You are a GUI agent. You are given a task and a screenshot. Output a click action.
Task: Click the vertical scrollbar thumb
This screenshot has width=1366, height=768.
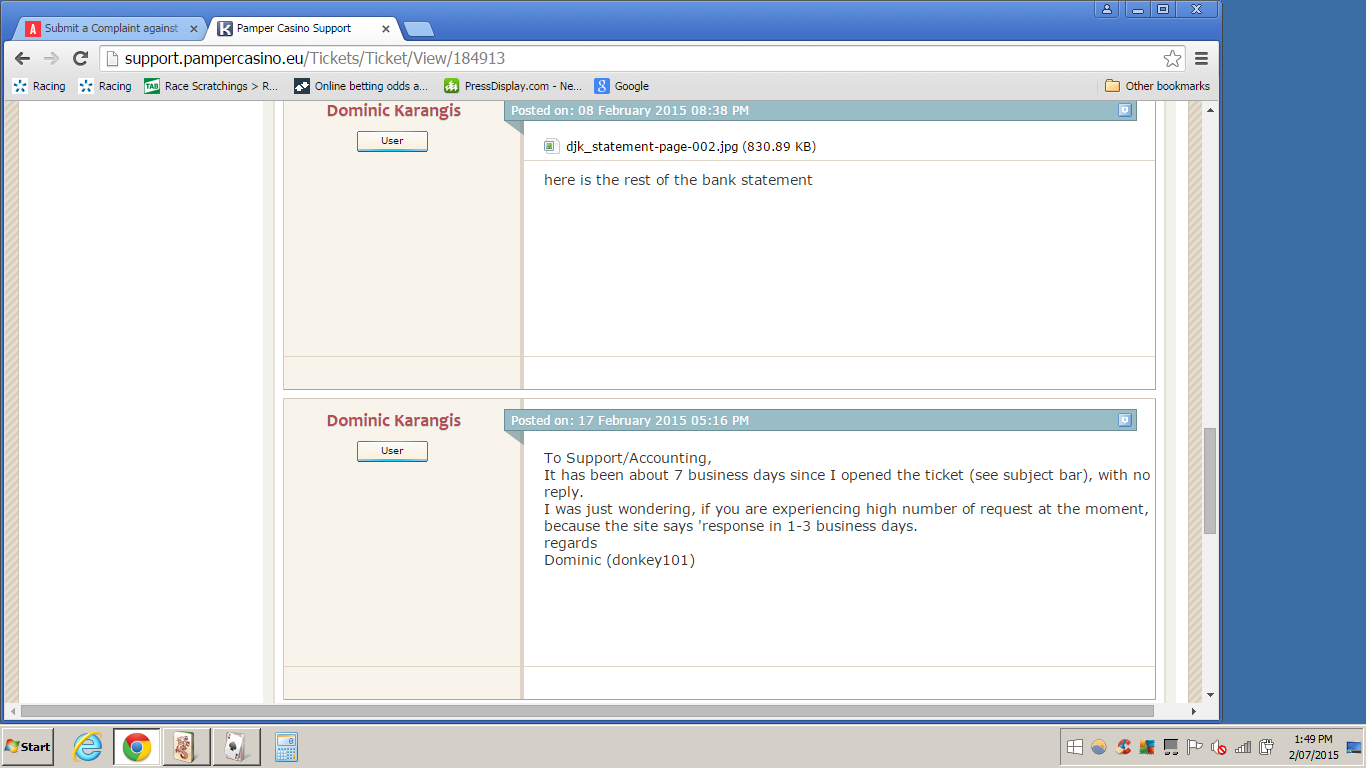point(1210,480)
